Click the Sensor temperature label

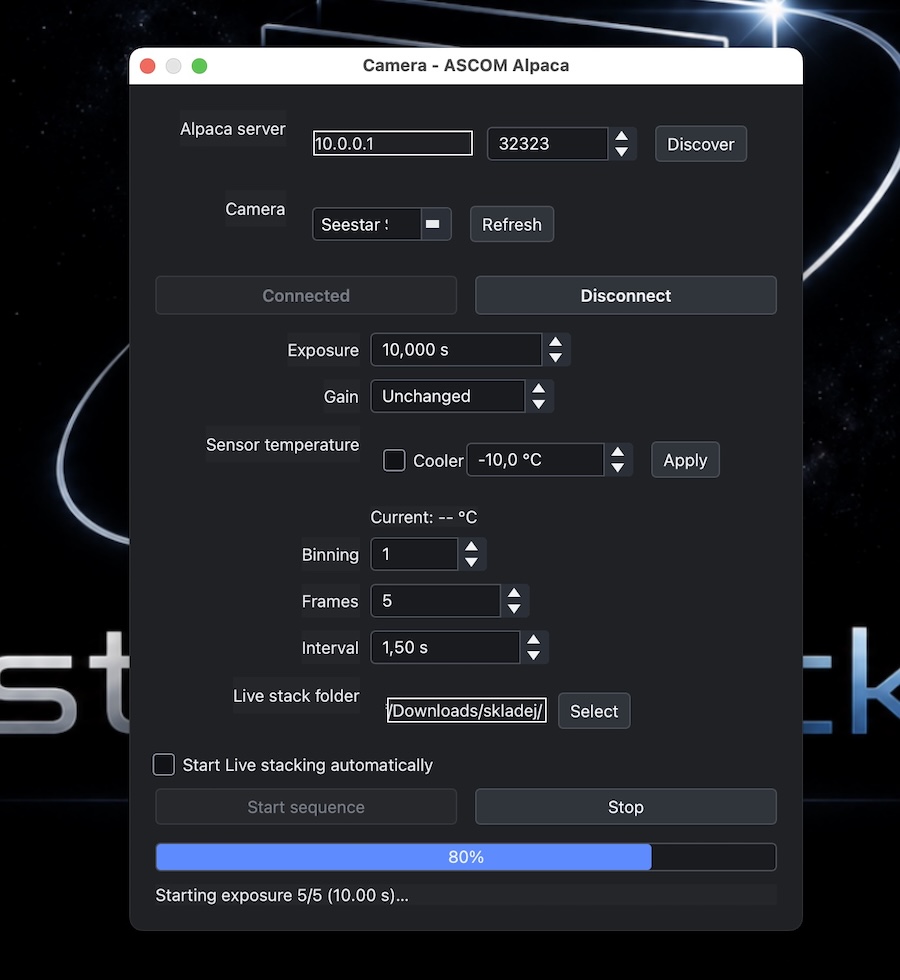(282, 444)
